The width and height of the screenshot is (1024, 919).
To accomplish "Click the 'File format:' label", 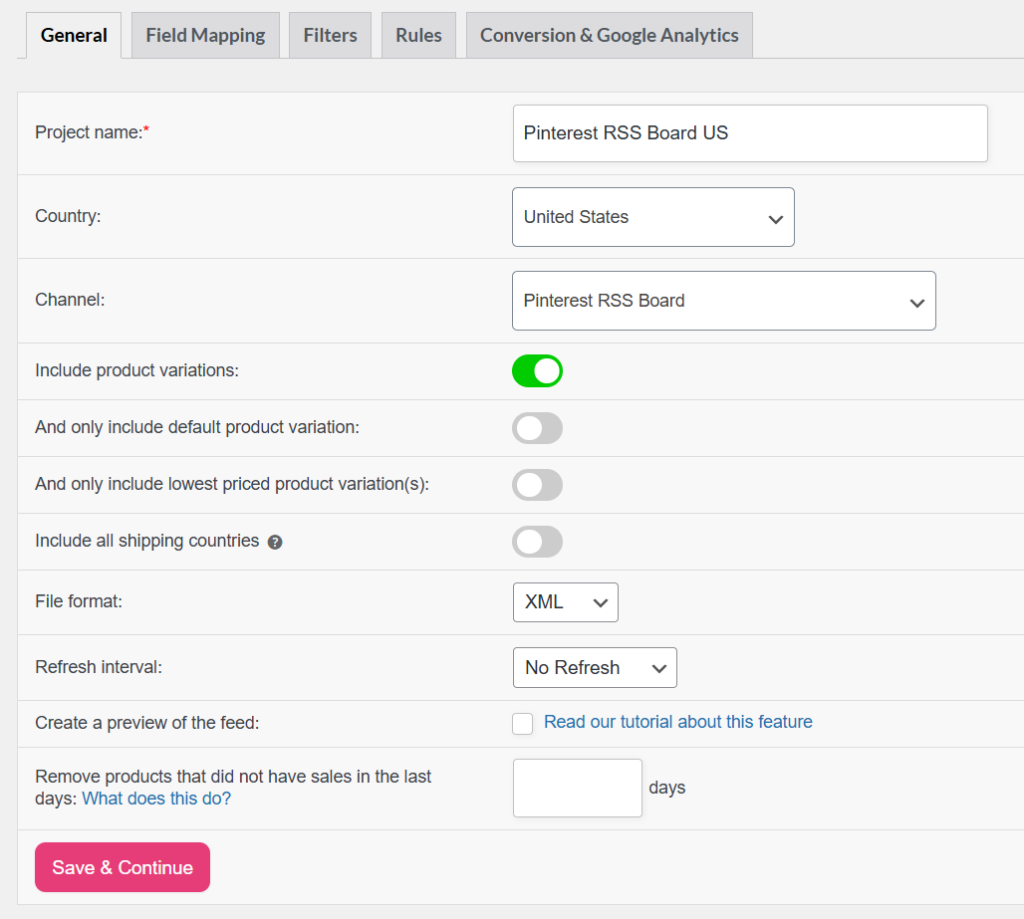I will click(x=79, y=601).
